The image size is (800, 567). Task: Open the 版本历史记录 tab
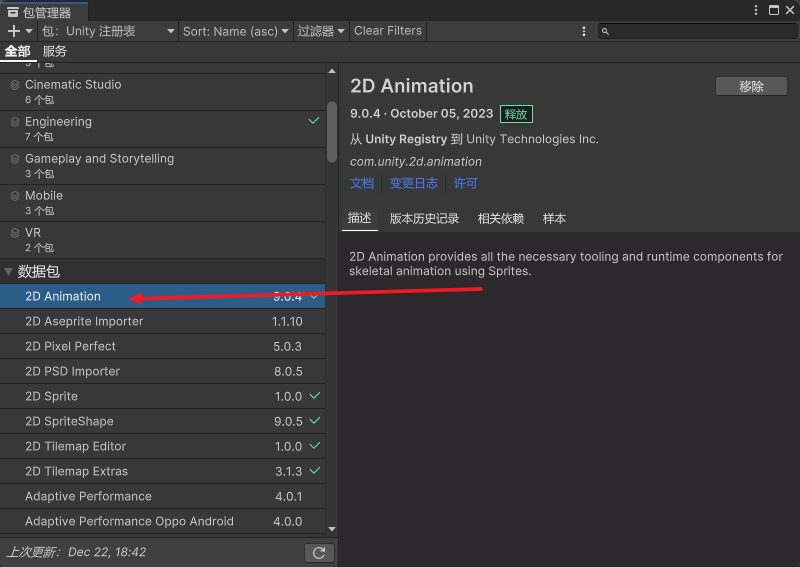click(x=424, y=218)
